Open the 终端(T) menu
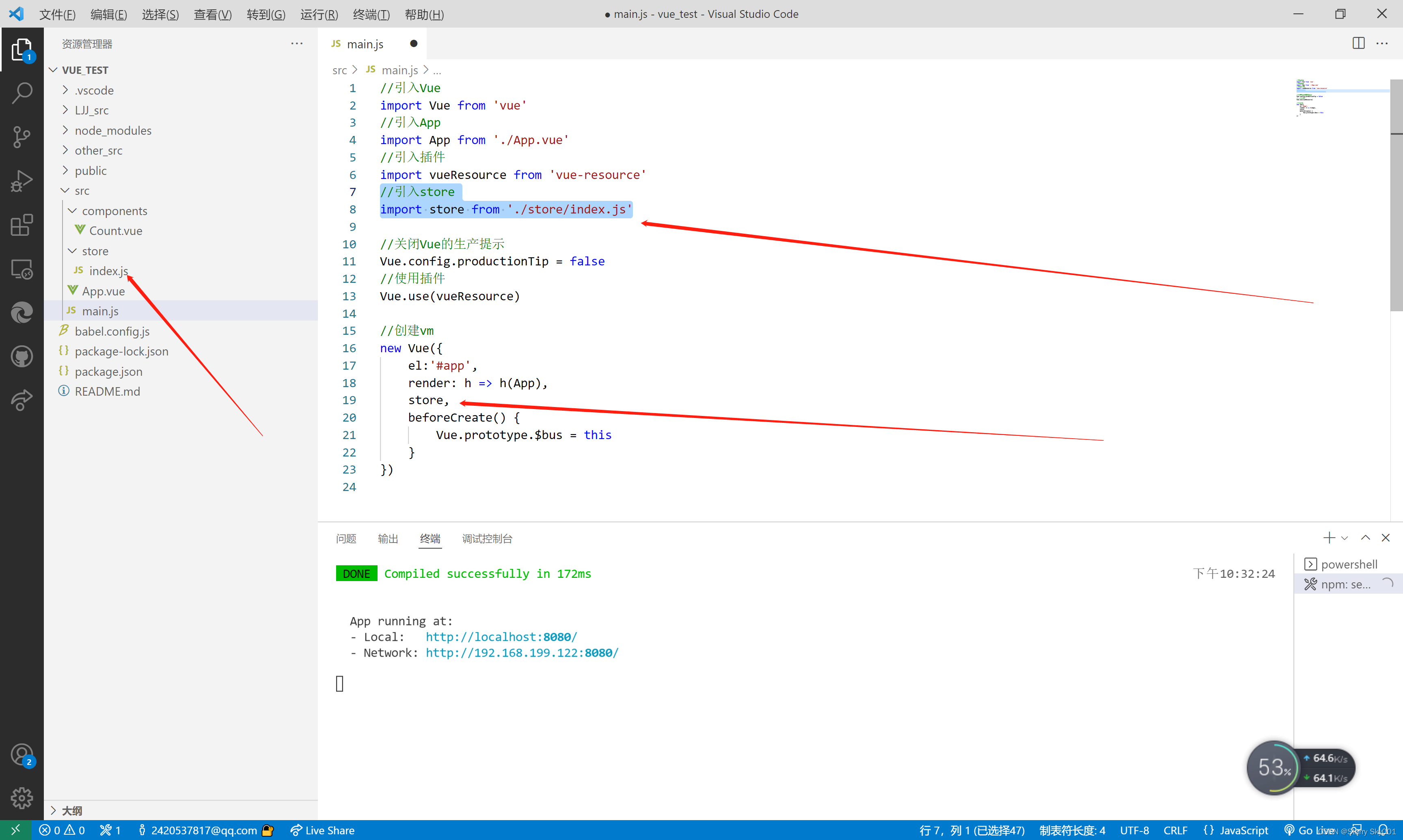The image size is (1403, 840). point(371,14)
